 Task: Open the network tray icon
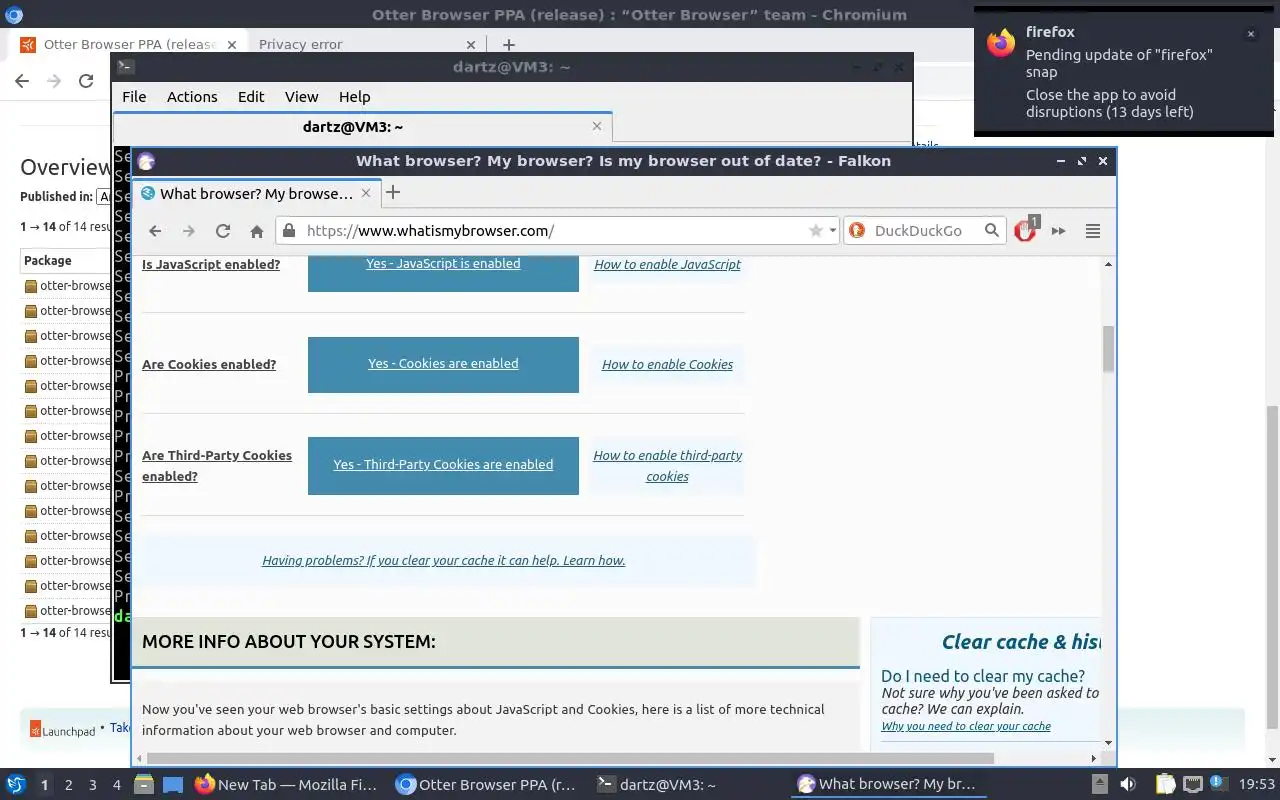click(x=1193, y=785)
